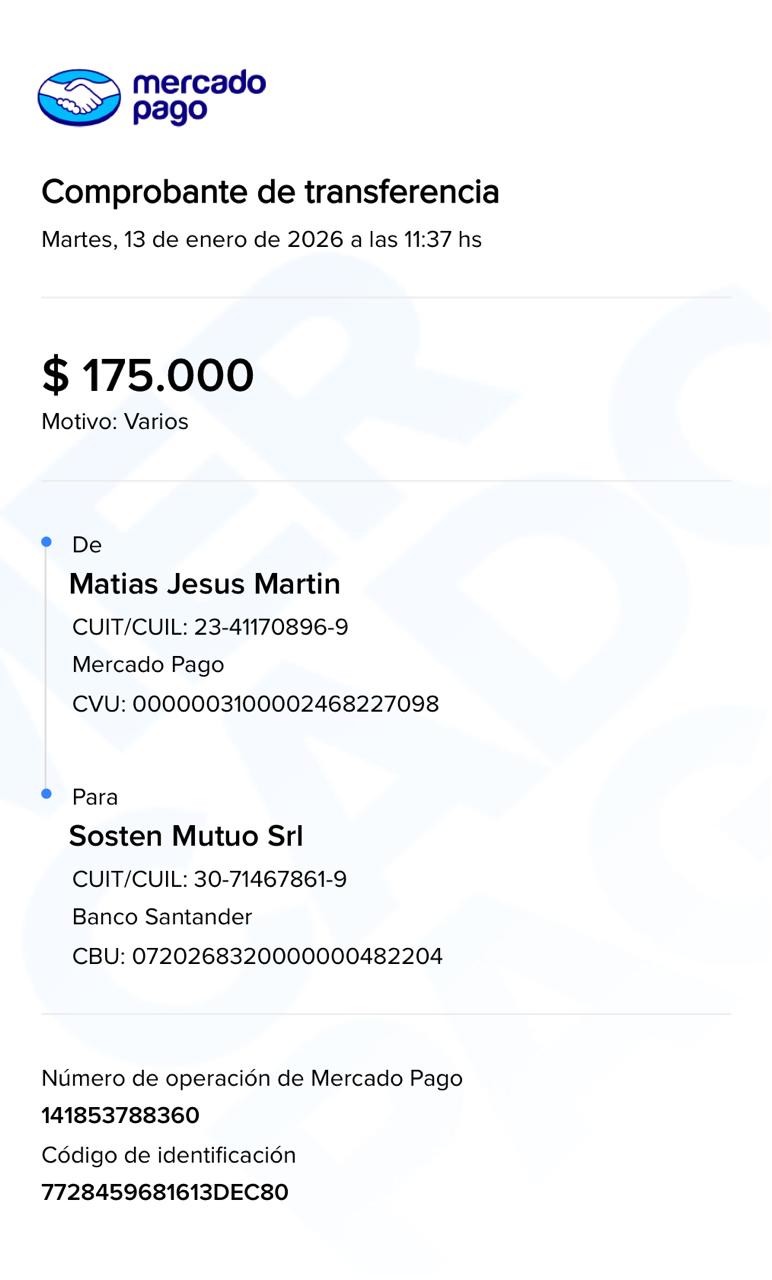Screen dimensions: 772x1280
Task: Select sender name Matias Jesus Martin
Action: point(205,584)
